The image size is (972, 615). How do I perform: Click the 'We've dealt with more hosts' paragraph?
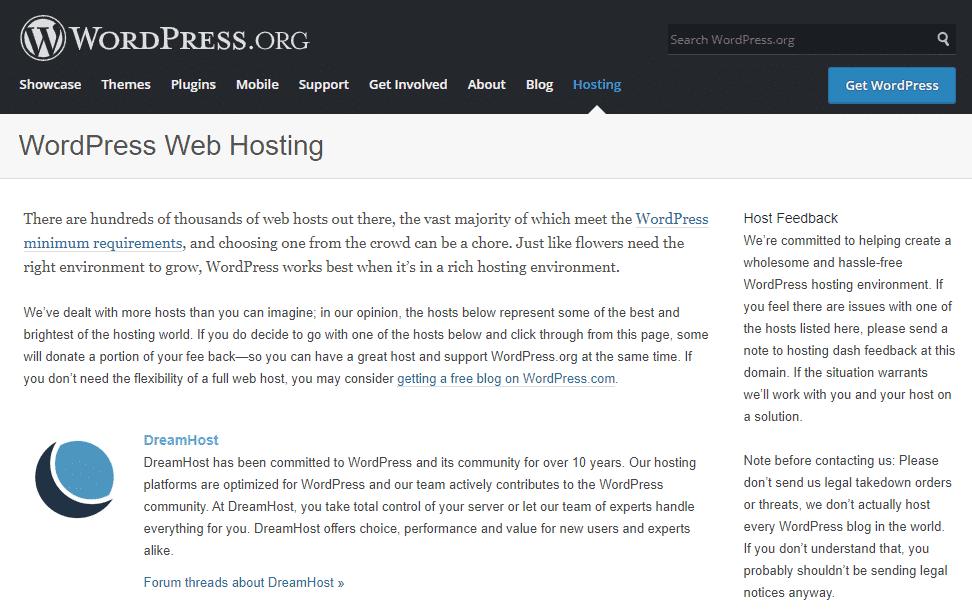(x=366, y=345)
